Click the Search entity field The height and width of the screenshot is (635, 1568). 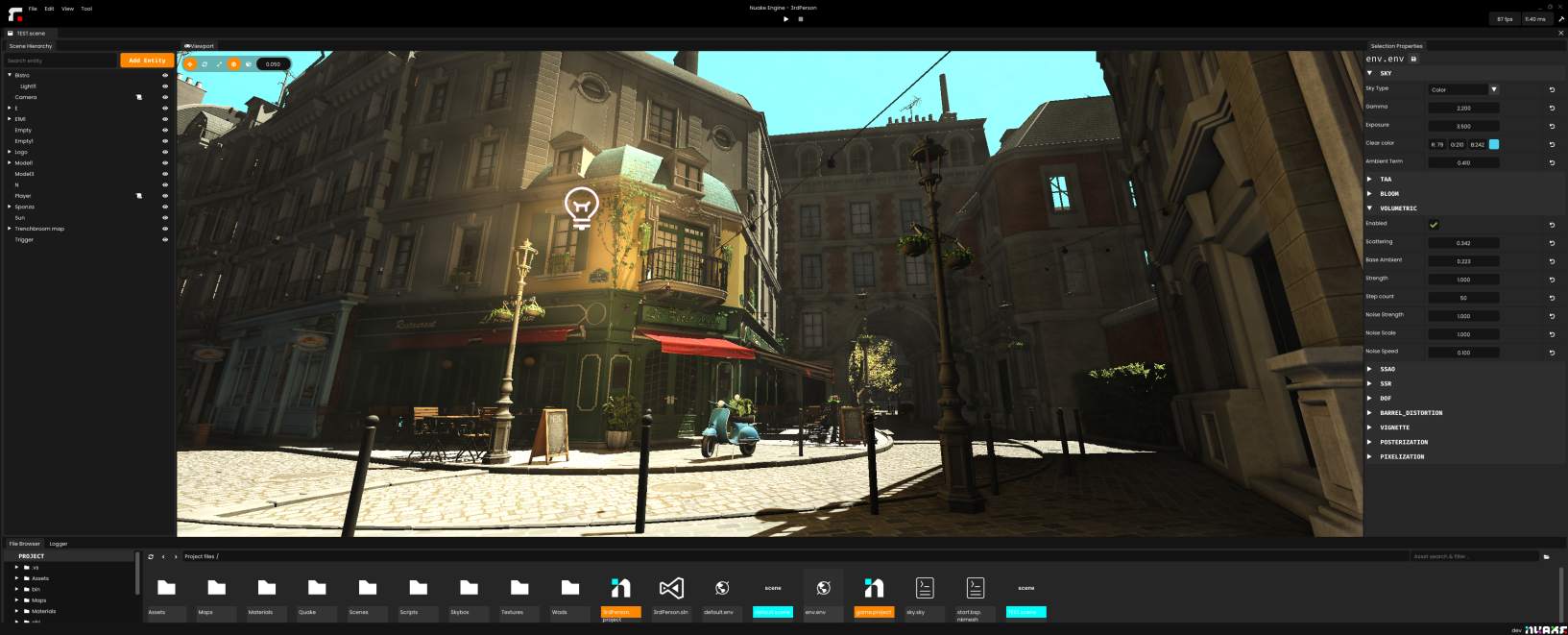pos(60,61)
